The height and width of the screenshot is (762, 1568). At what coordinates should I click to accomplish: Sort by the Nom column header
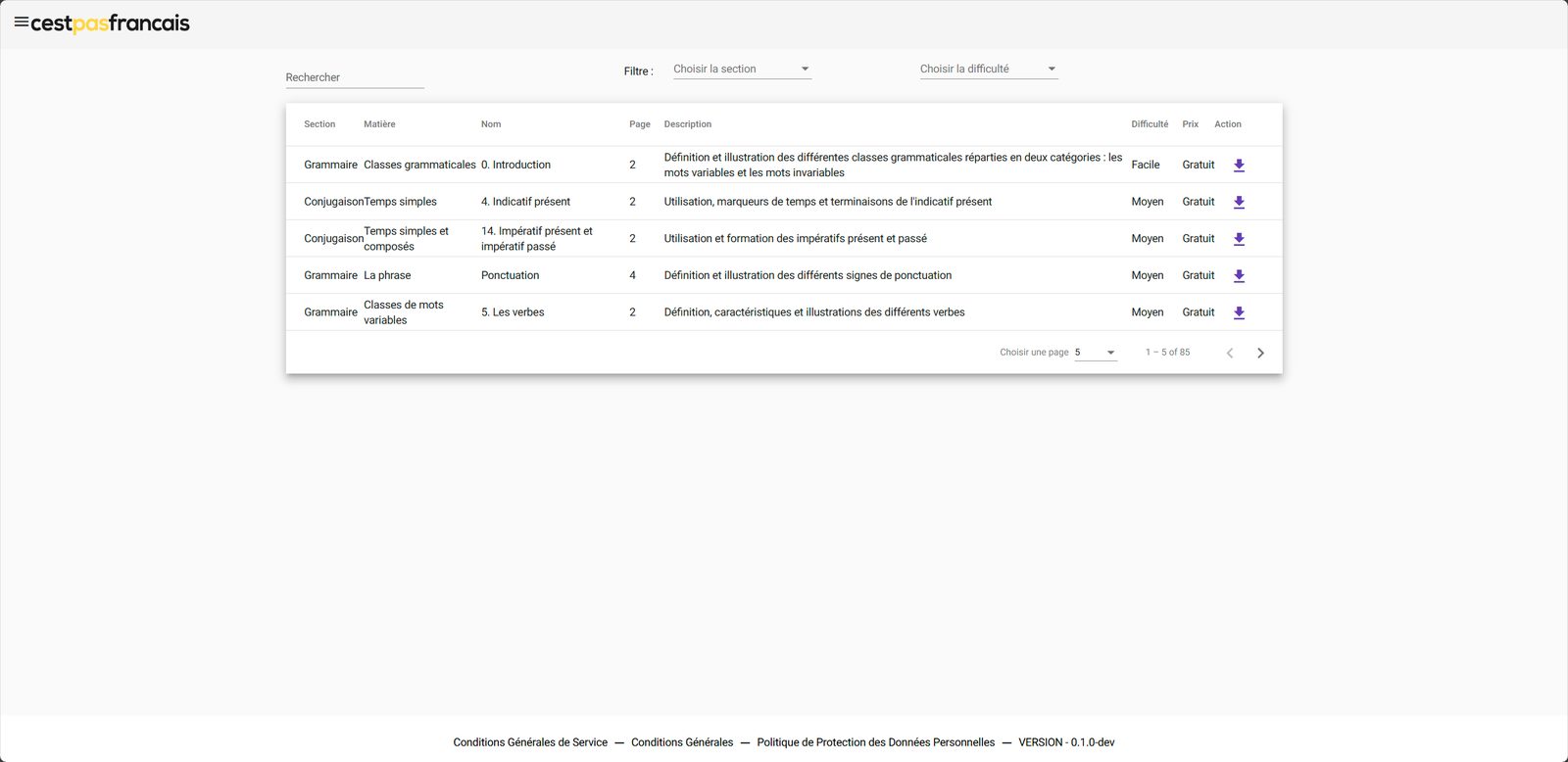[x=491, y=124]
